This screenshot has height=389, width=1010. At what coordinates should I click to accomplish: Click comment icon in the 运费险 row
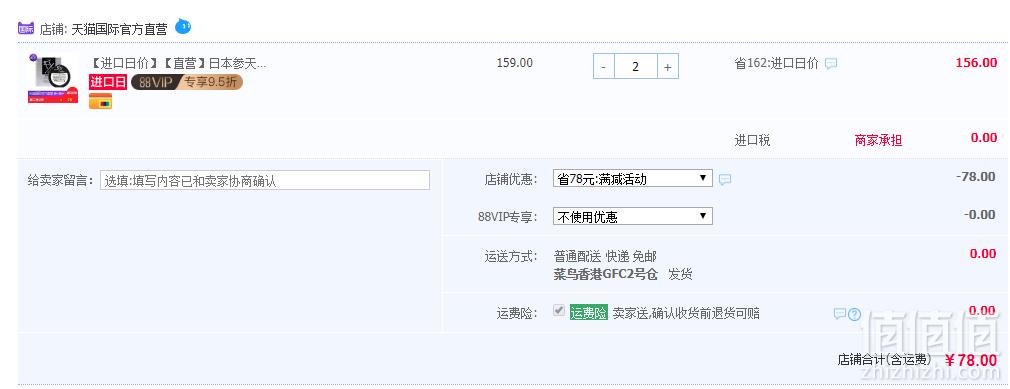[840, 314]
